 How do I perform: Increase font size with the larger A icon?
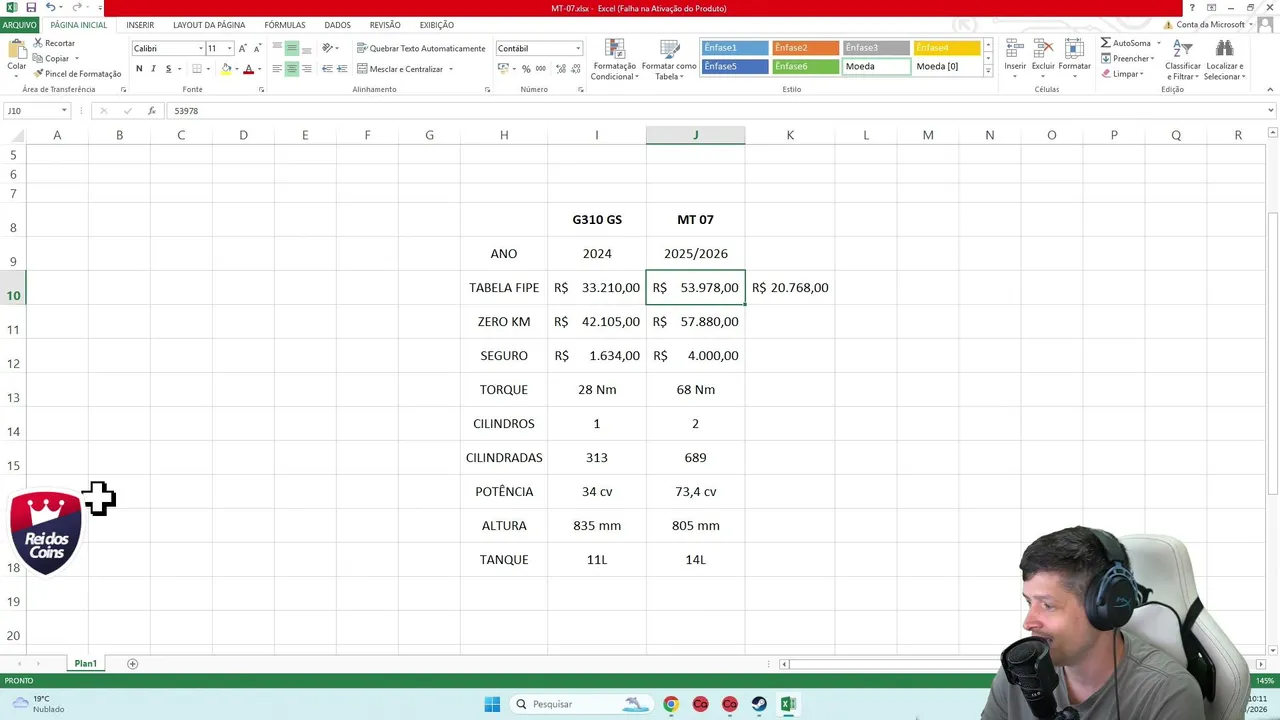(242, 48)
